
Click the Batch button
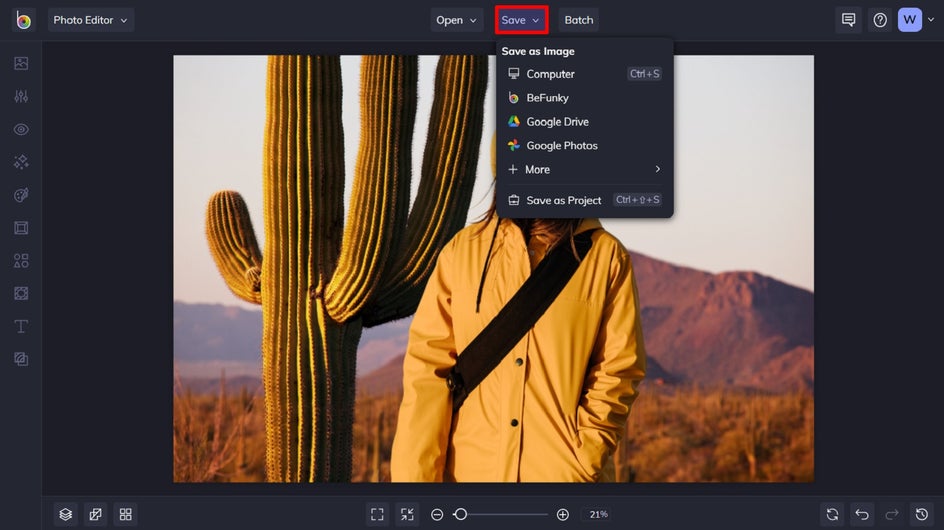579,20
